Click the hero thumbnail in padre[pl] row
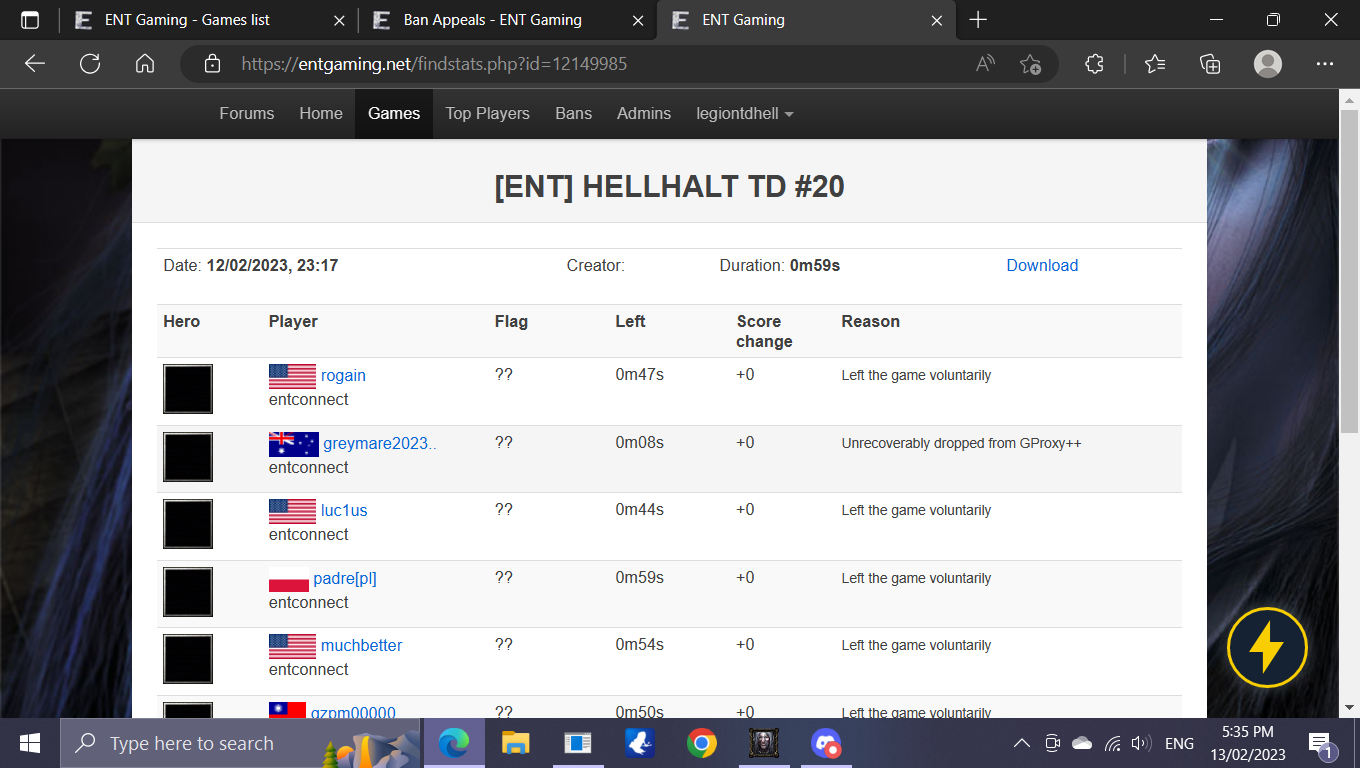This screenshot has width=1360, height=768. (x=188, y=592)
